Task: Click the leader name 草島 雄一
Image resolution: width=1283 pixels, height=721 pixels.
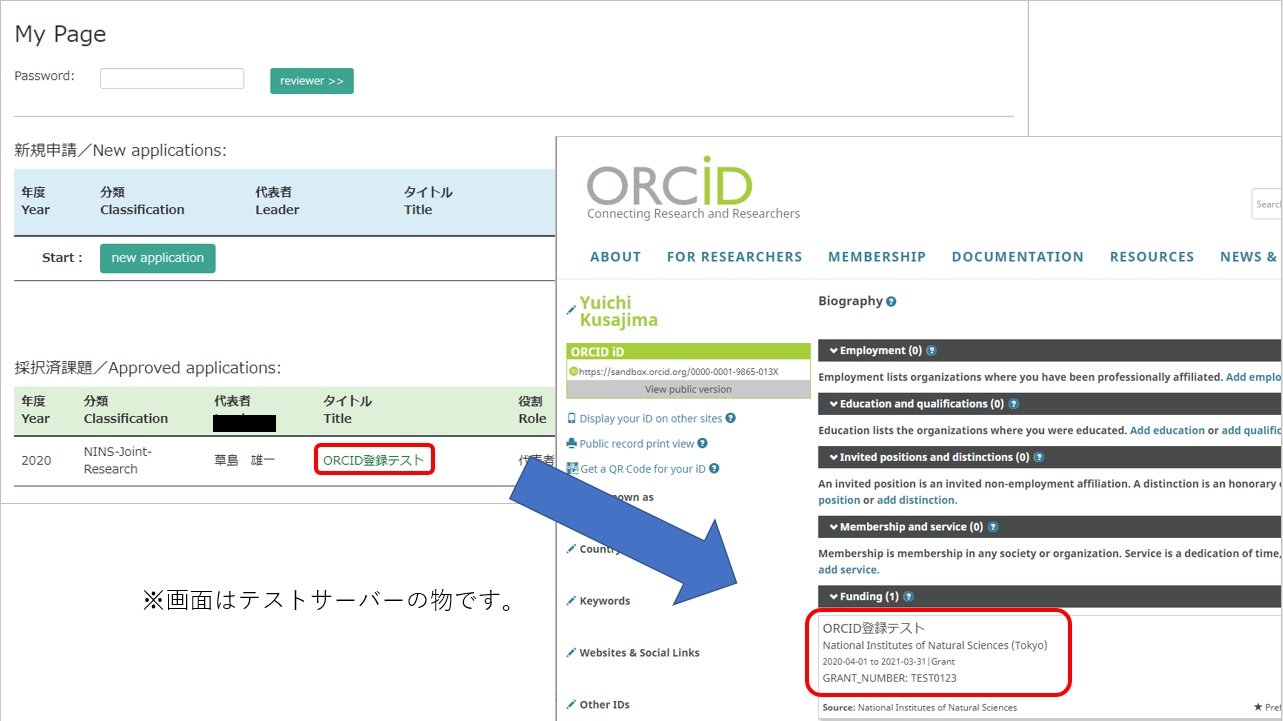Action: pyautogui.click(x=244, y=461)
